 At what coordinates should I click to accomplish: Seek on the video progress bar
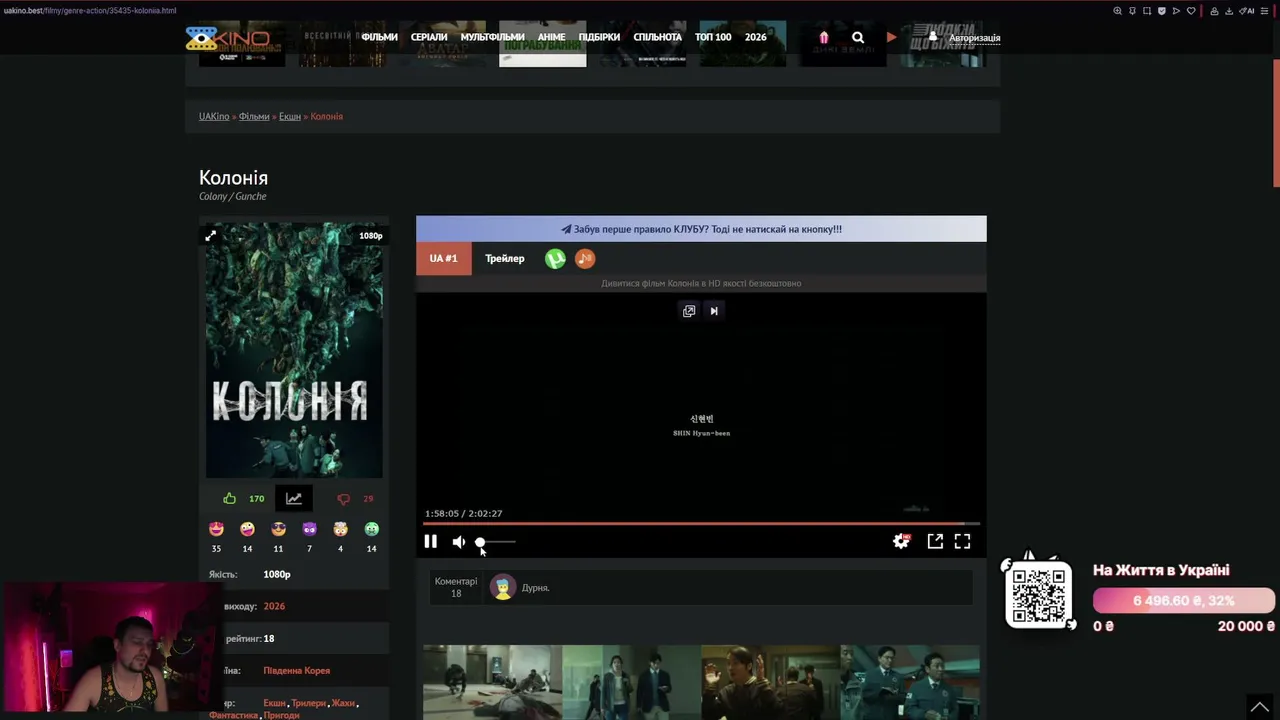[x=701, y=523]
